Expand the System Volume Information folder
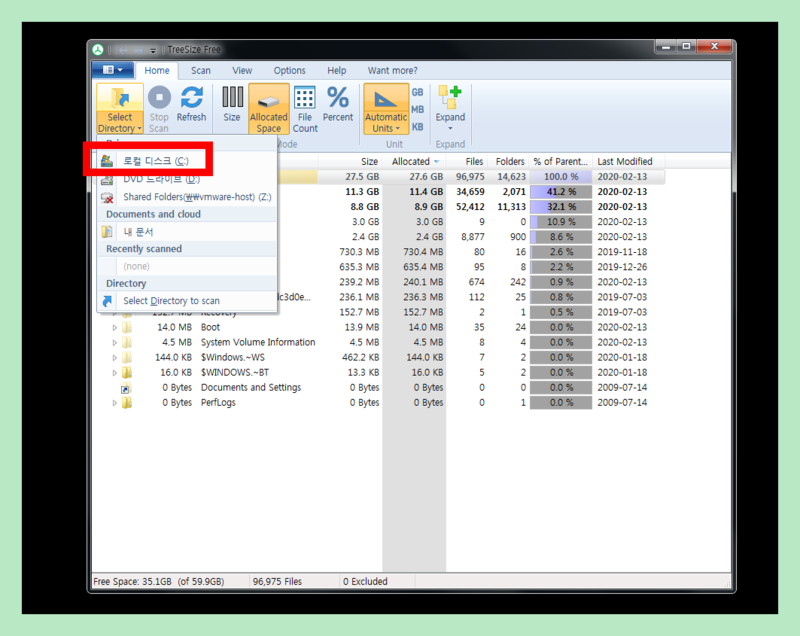The image size is (800, 636). [115, 343]
